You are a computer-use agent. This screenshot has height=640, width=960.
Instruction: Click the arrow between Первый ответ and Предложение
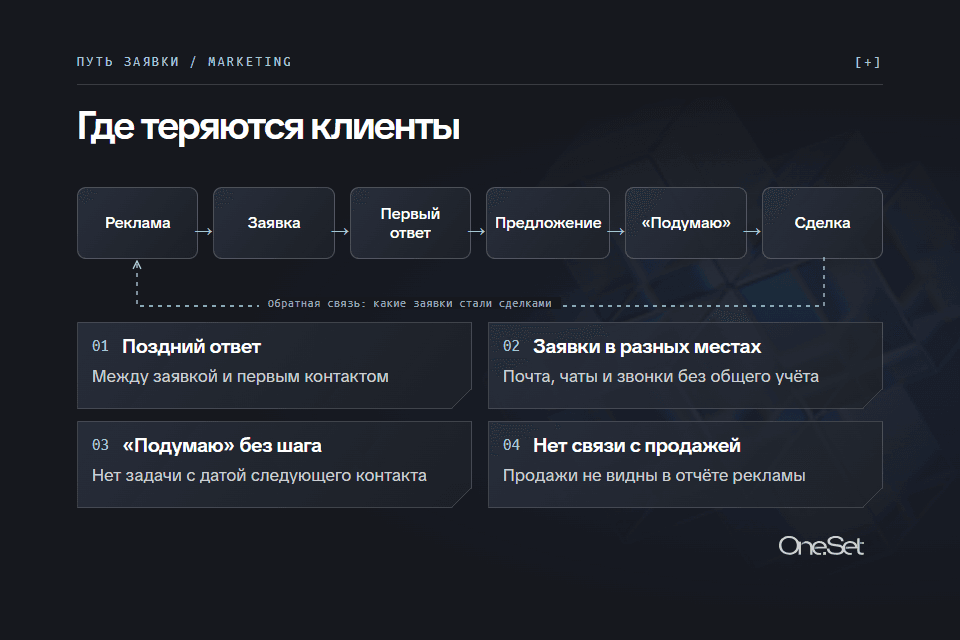coord(477,232)
